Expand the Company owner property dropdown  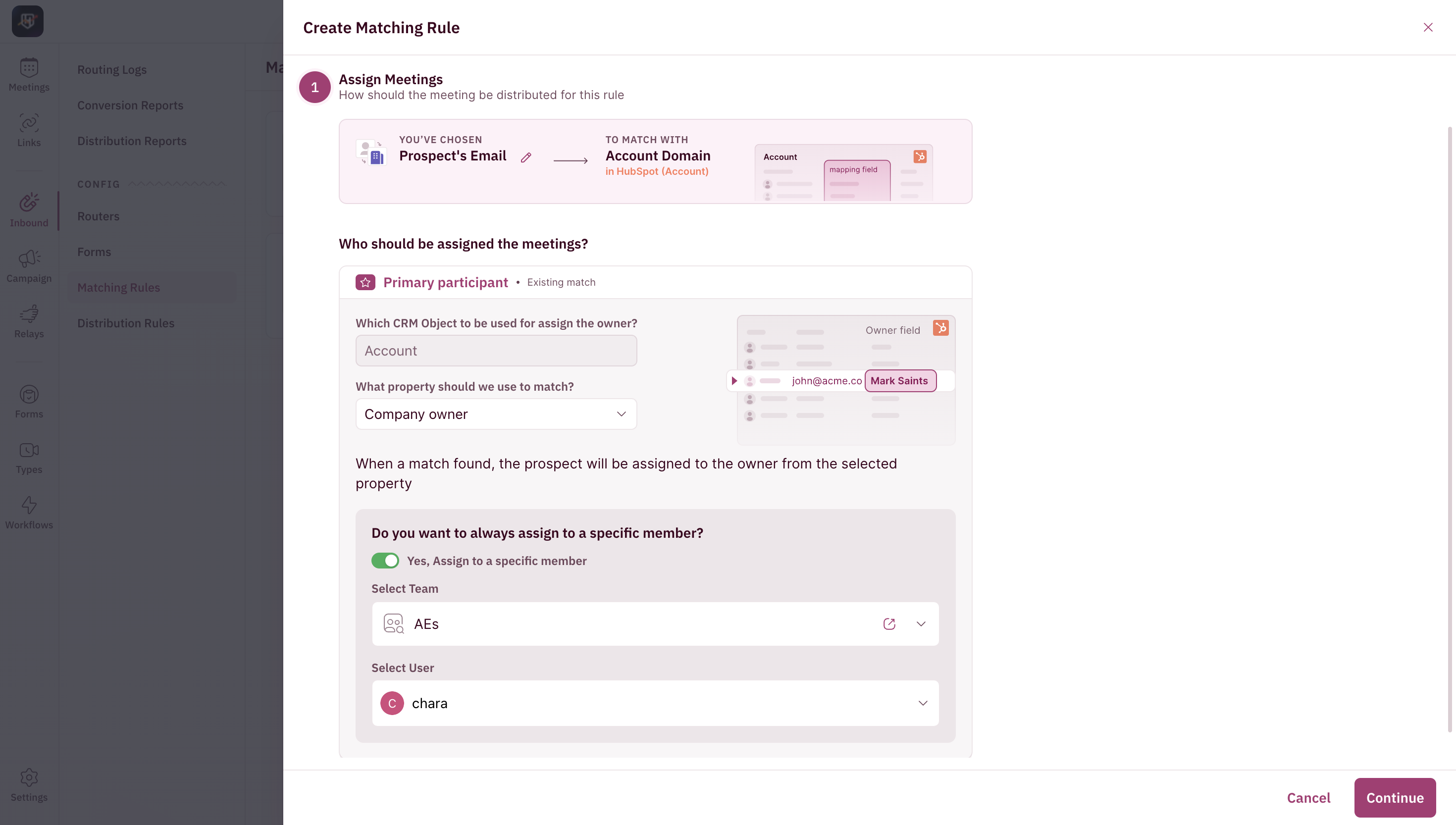click(x=496, y=414)
